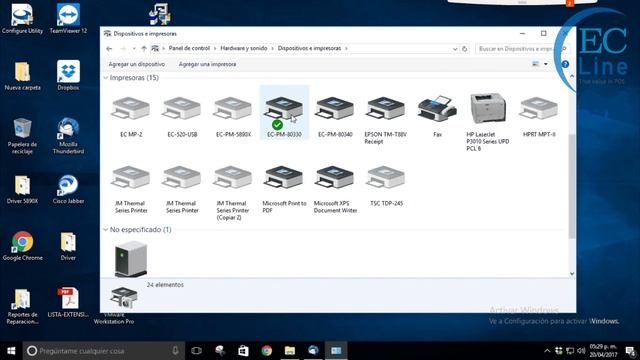Expand breadcrumb arrow after Hardware y sonido
Viewport: 640px width, 360px height.
pyautogui.click(x=273, y=48)
